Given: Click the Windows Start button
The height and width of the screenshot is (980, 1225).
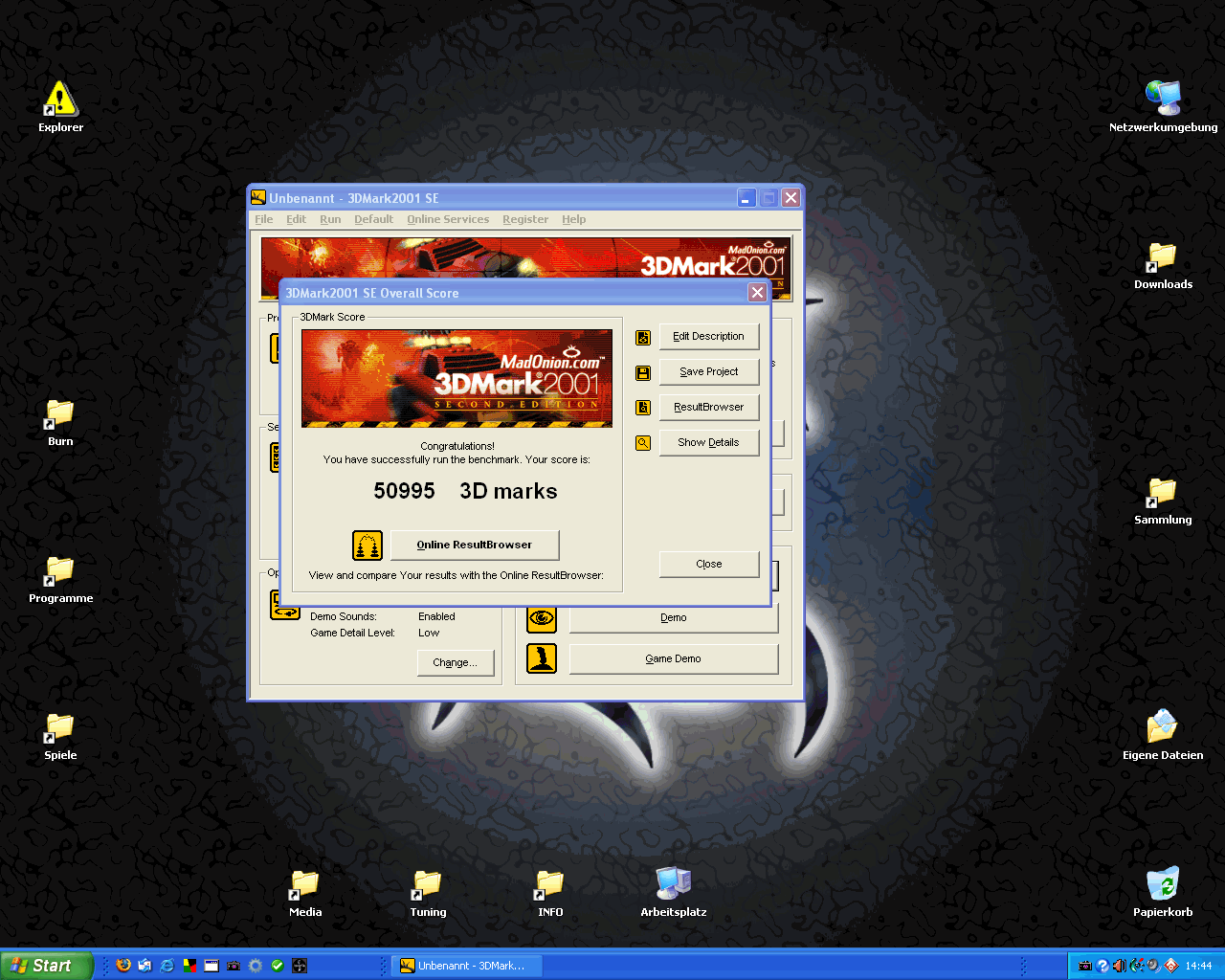Looking at the screenshot, I should (x=47, y=966).
